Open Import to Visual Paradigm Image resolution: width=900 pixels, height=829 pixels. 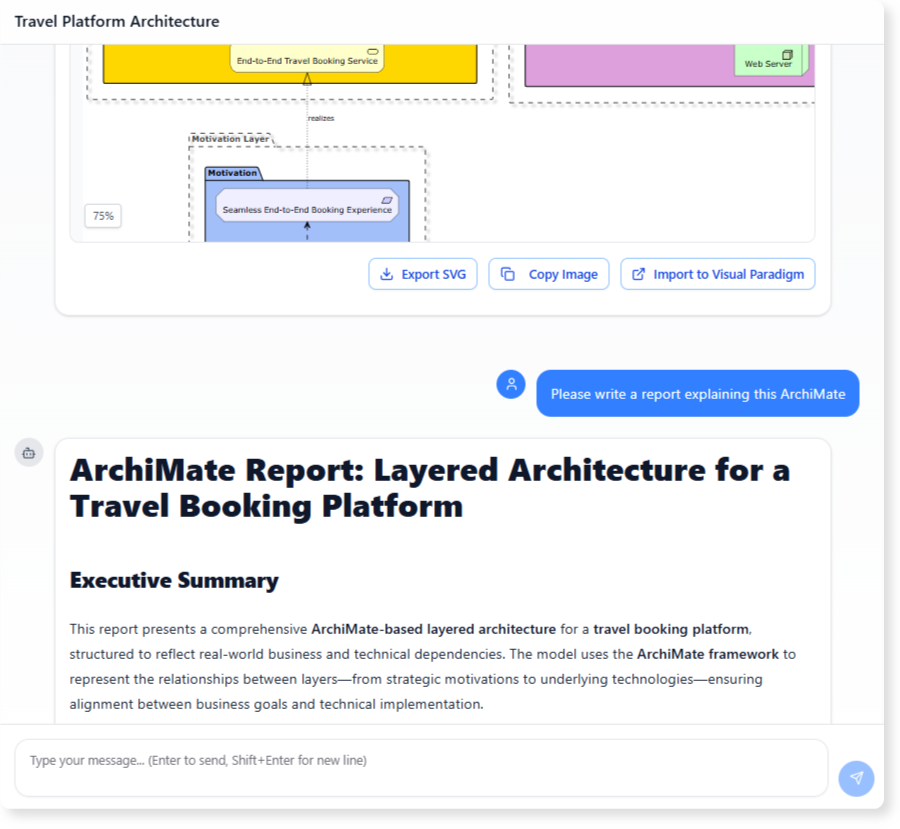tap(718, 274)
